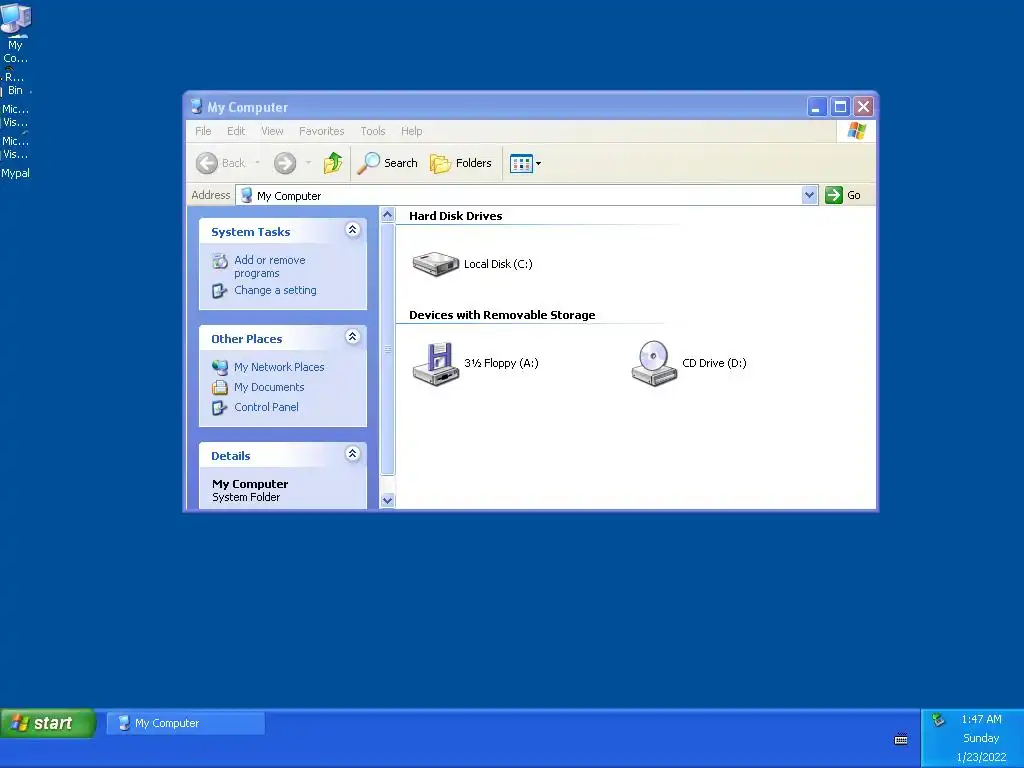This screenshot has height=768, width=1024.
Task: Click the Start button
Action: click(x=48, y=724)
